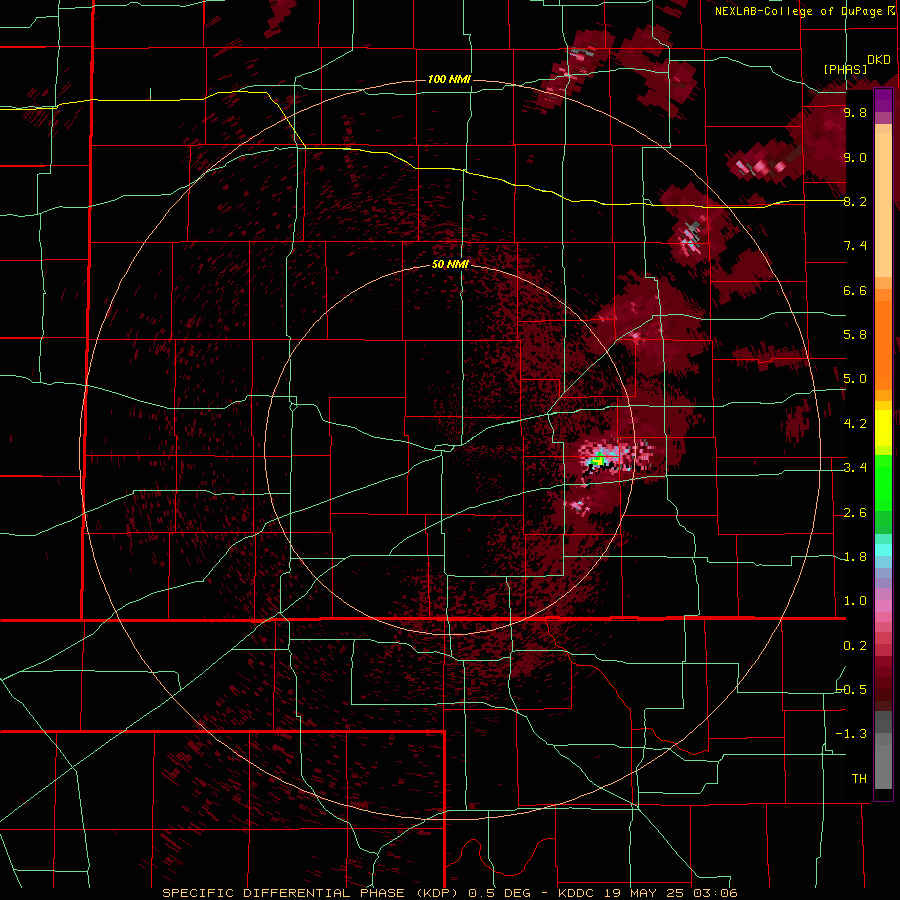The width and height of the screenshot is (900, 900).
Task: Click the 5.8 scale value
Action: coord(855,335)
